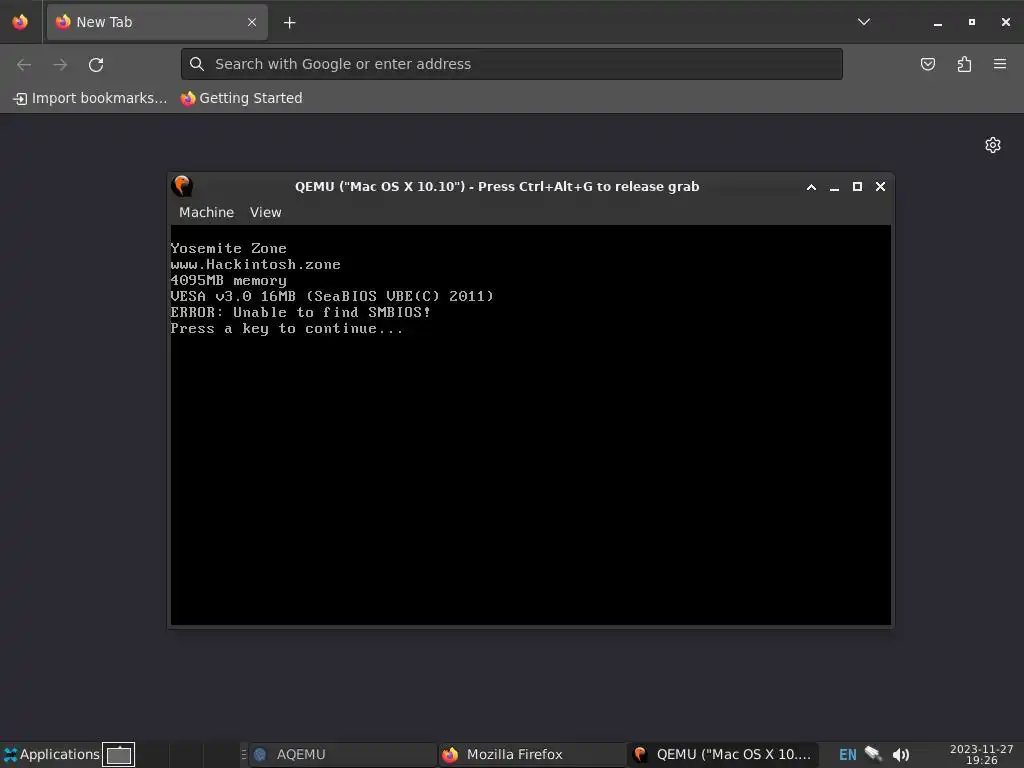Click the search magnifier icon in address bar

(197, 64)
